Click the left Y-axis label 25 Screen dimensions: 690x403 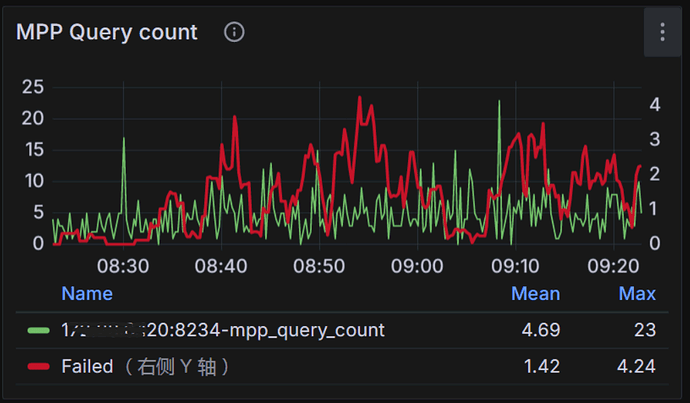33,87
